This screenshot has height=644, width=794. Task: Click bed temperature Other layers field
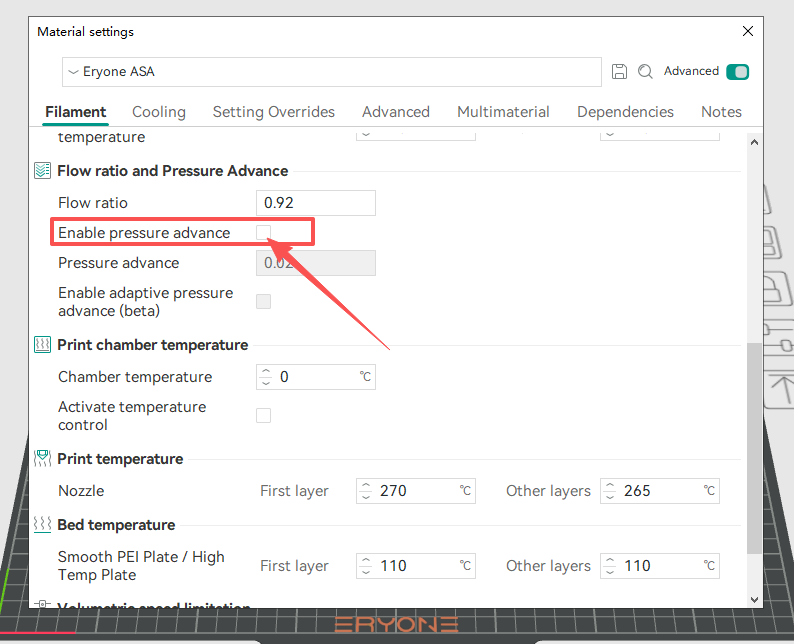[x=665, y=566]
